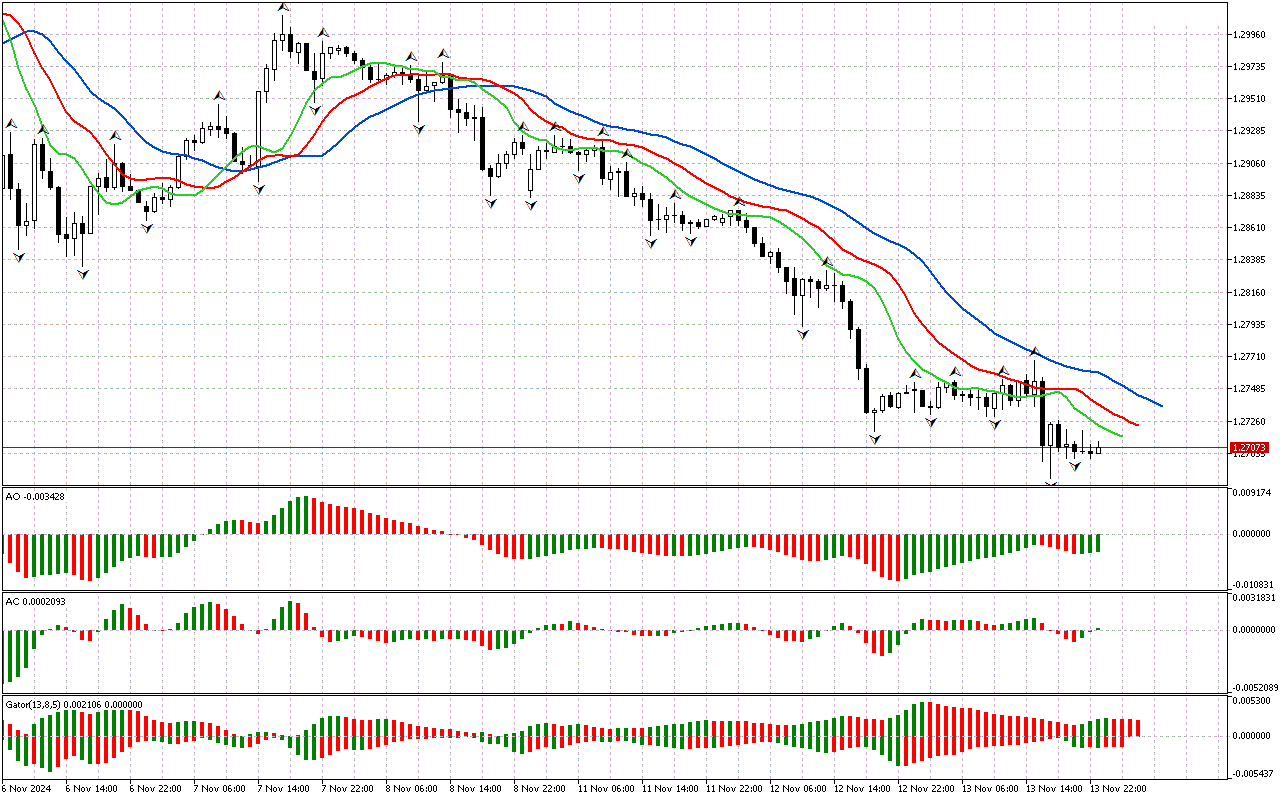Image resolution: width=1280 pixels, height=800 pixels.
Task: Click the 6 Nov 22:00 time label
Action: point(154,789)
